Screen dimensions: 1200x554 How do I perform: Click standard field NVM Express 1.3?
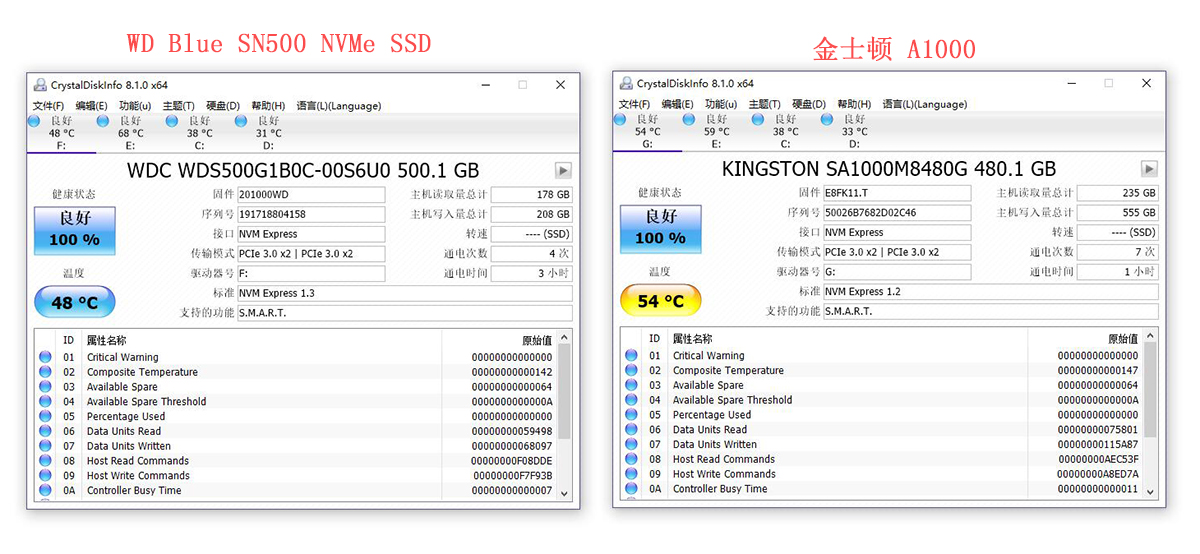(405, 293)
